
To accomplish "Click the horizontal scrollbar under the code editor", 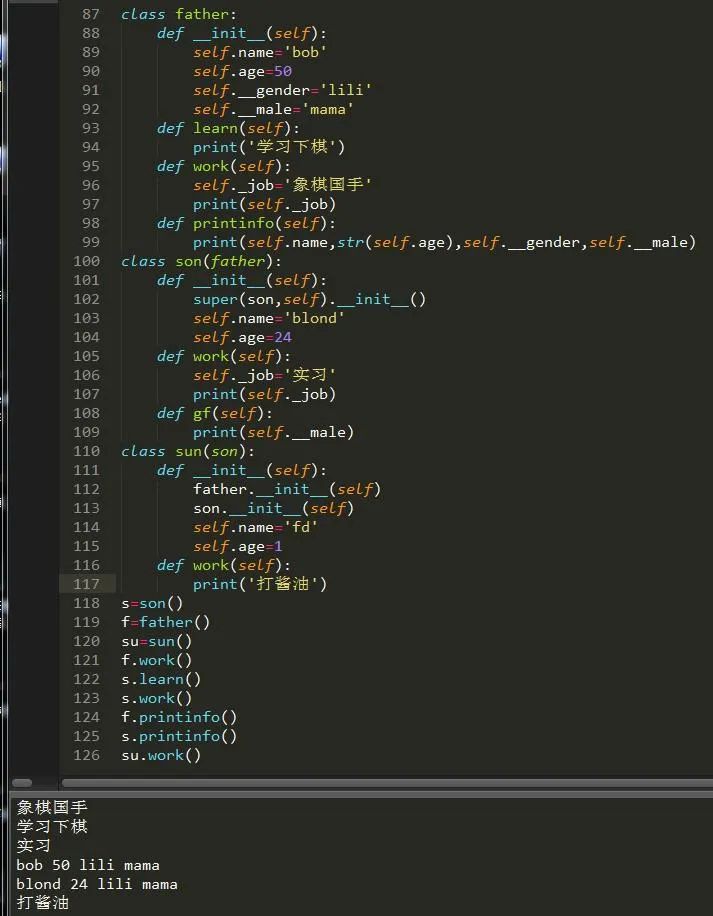I will (387, 783).
